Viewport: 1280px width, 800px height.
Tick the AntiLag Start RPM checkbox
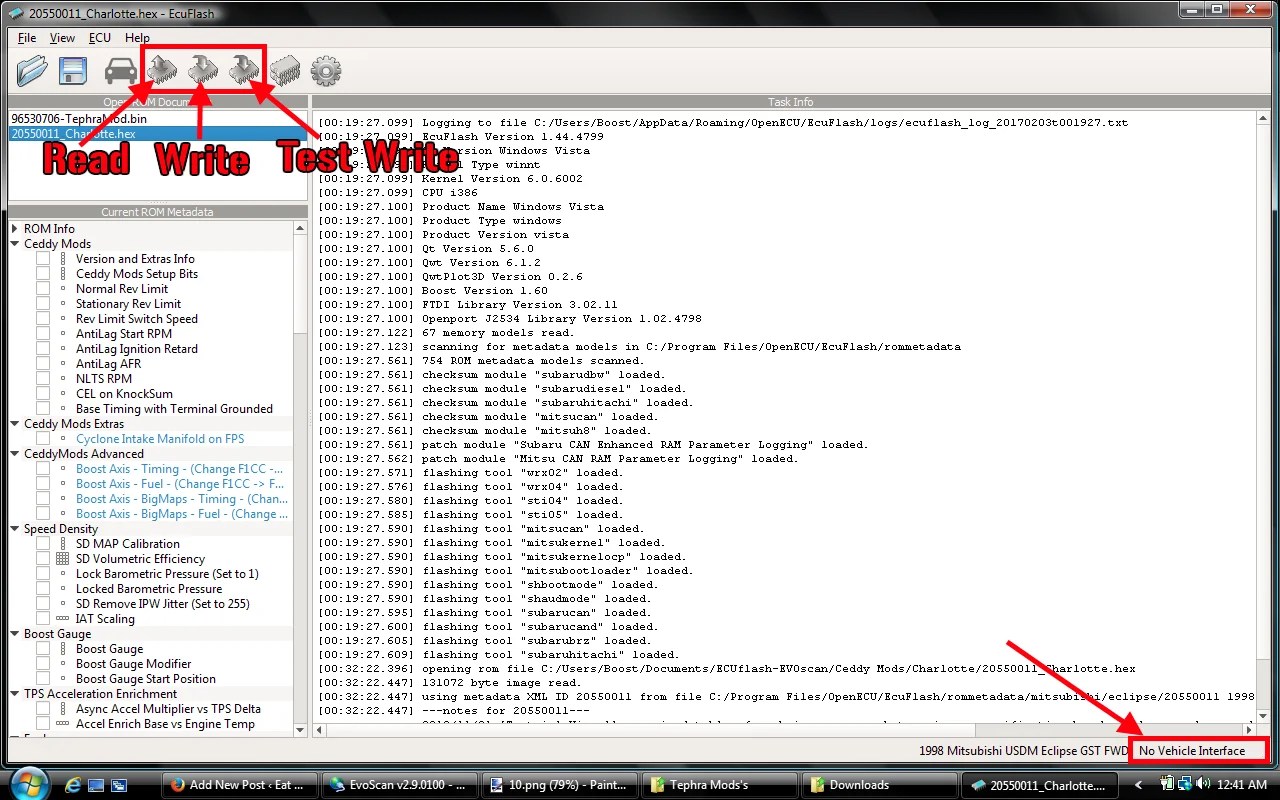tap(43, 333)
